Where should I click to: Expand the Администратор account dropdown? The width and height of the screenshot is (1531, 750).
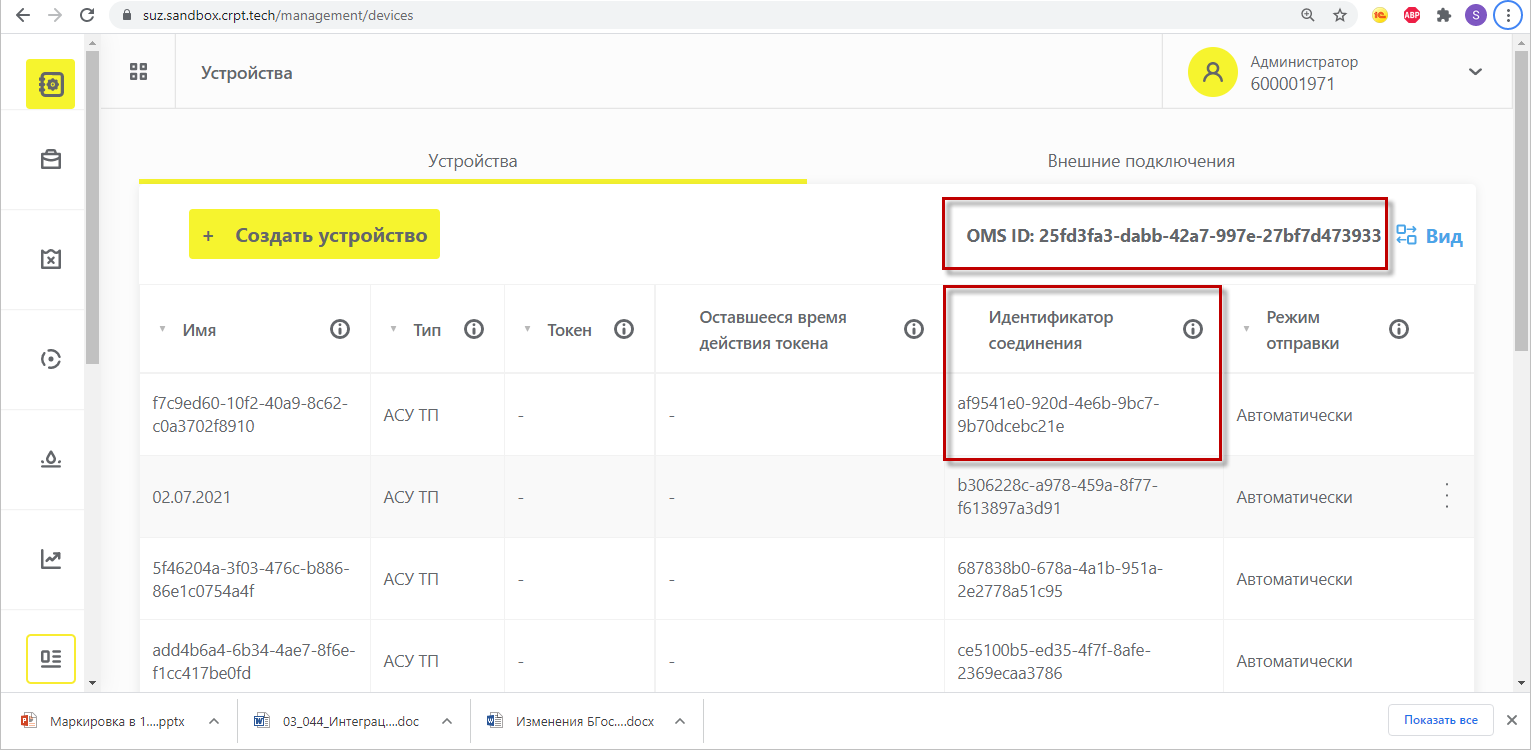point(1475,72)
